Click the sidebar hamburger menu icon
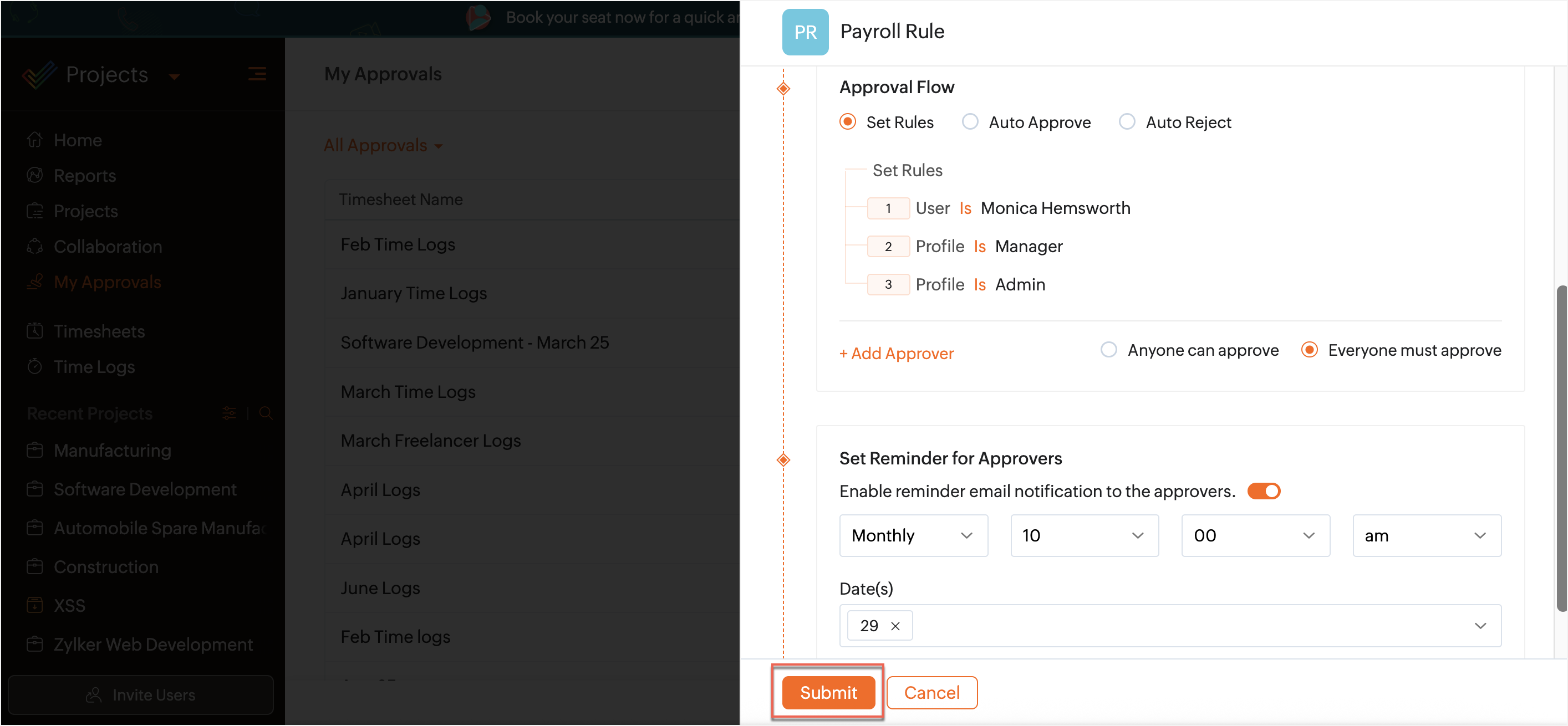The height and width of the screenshot is (726, 1568). pyautogui.click(x=257, y=74)
